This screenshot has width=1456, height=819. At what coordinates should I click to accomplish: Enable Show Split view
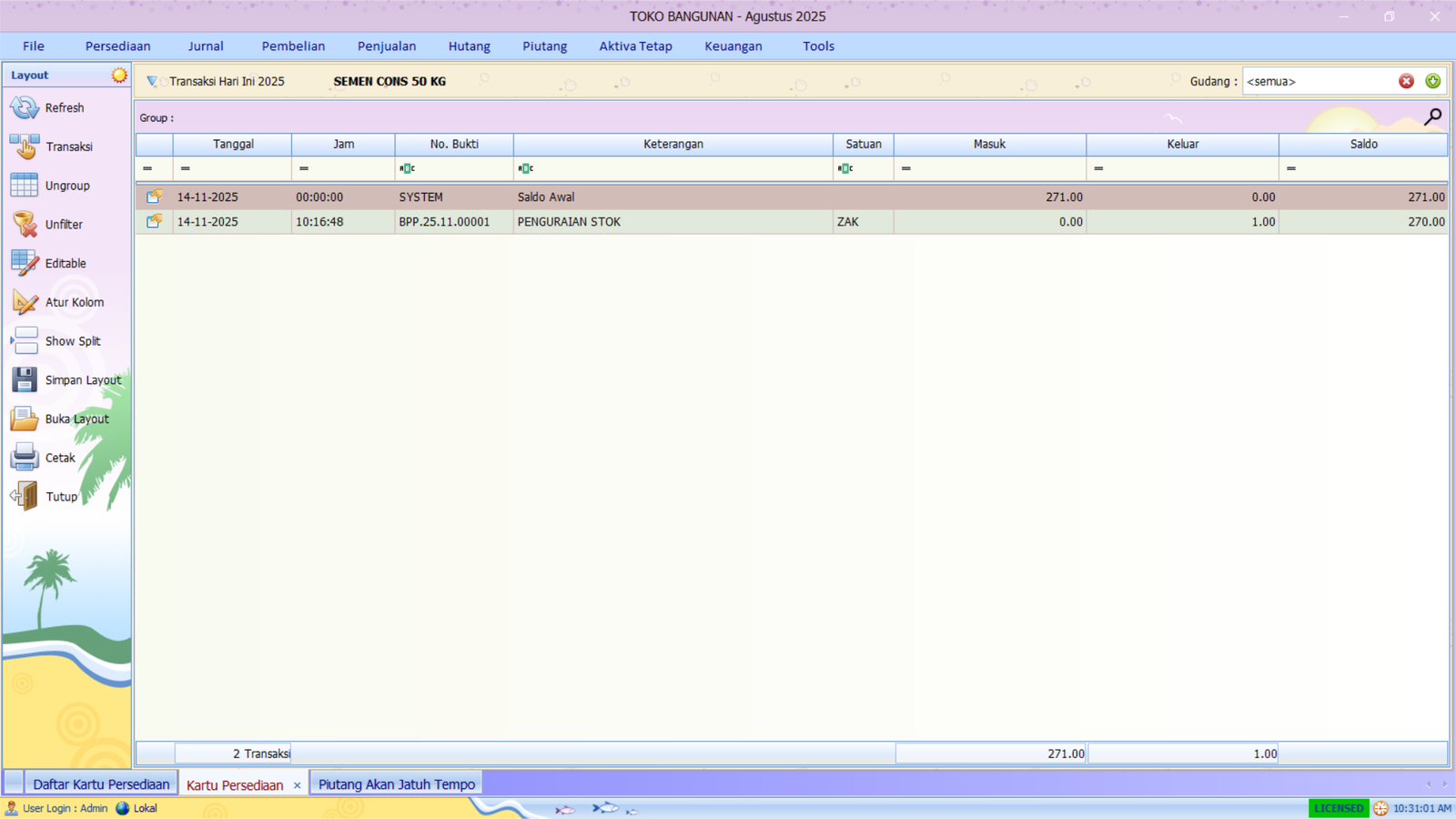coord(24,340)
